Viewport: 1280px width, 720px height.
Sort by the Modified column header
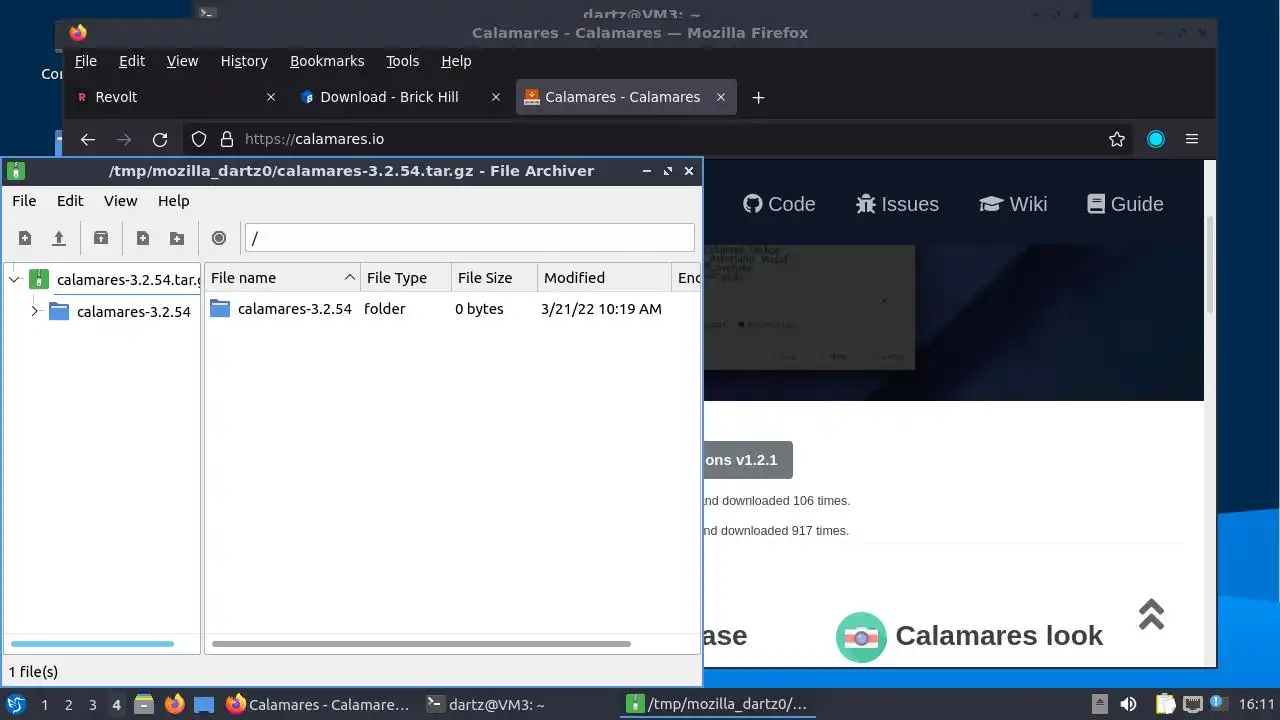604,278
